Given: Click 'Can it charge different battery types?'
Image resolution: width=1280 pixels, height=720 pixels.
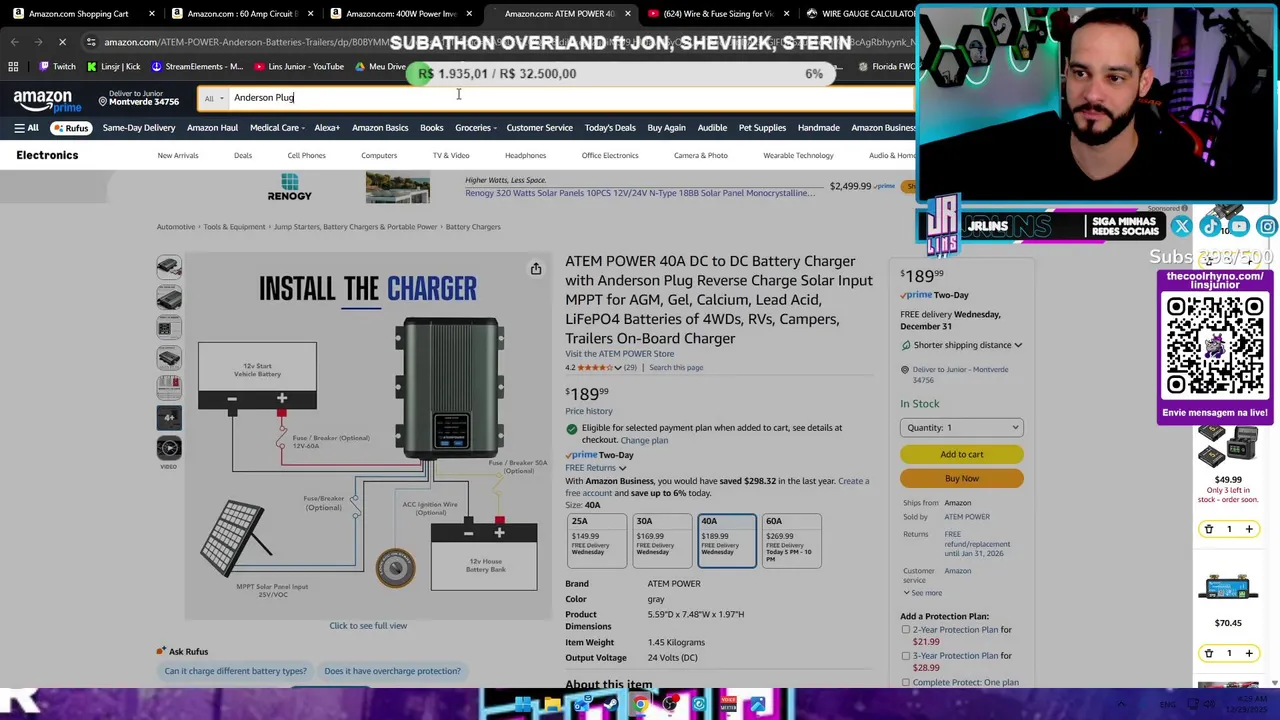Looking at the screenshot, I should tap(235, 671).
